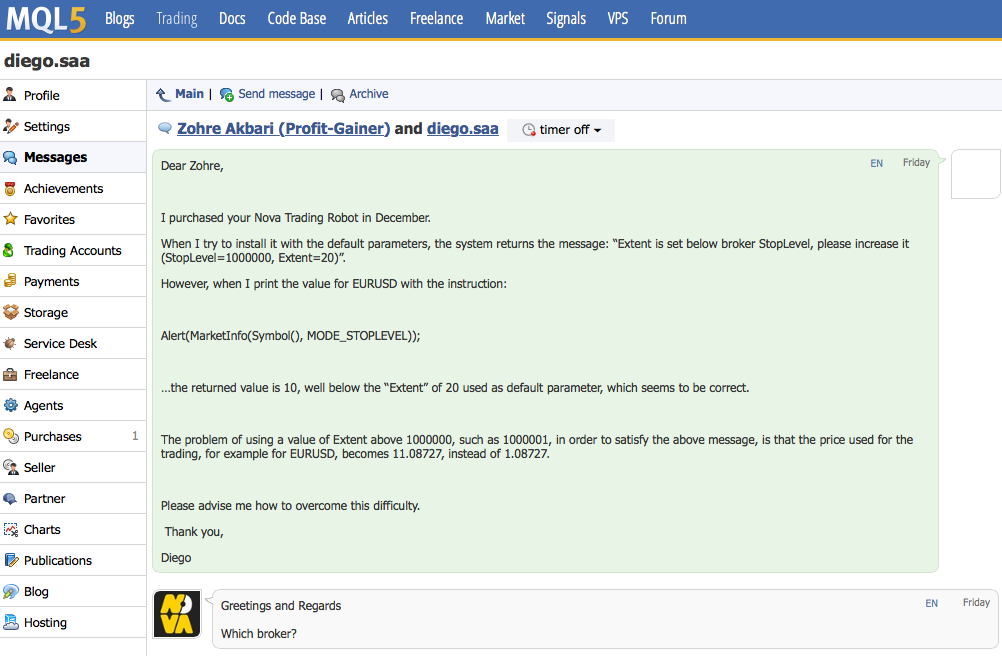Click the NOVA avatar thumbnail

click(x=177, y=614)
